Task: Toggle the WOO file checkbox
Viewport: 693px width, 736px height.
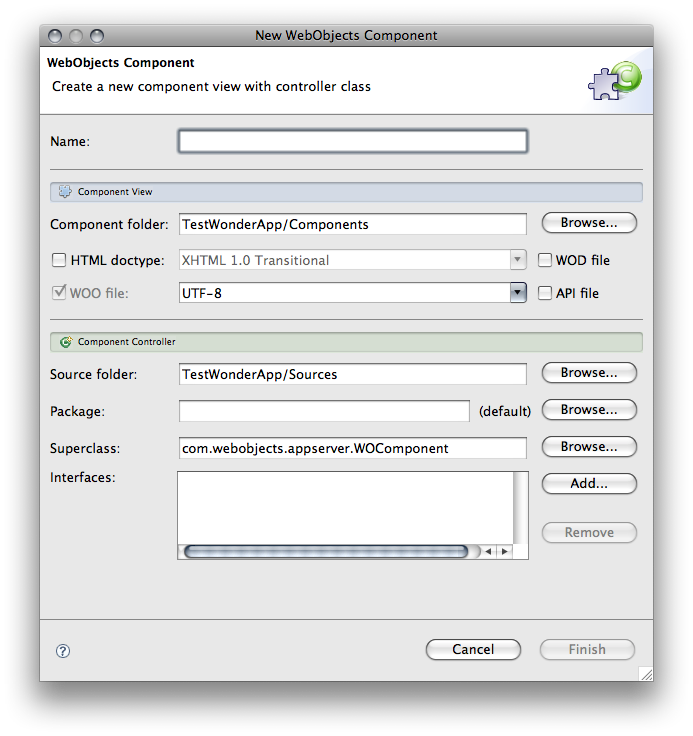Action: pos(59,293)
